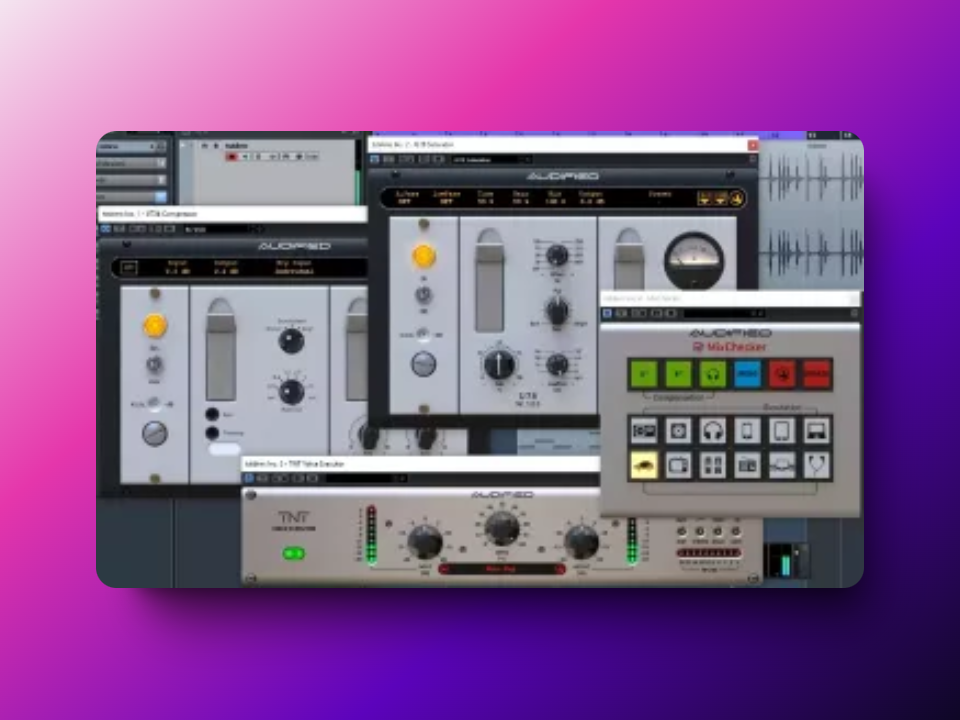Viewport: 960px width, 720px height.
Task: Choose the boombox simulation in MixChecker
Action: point(644,430)
